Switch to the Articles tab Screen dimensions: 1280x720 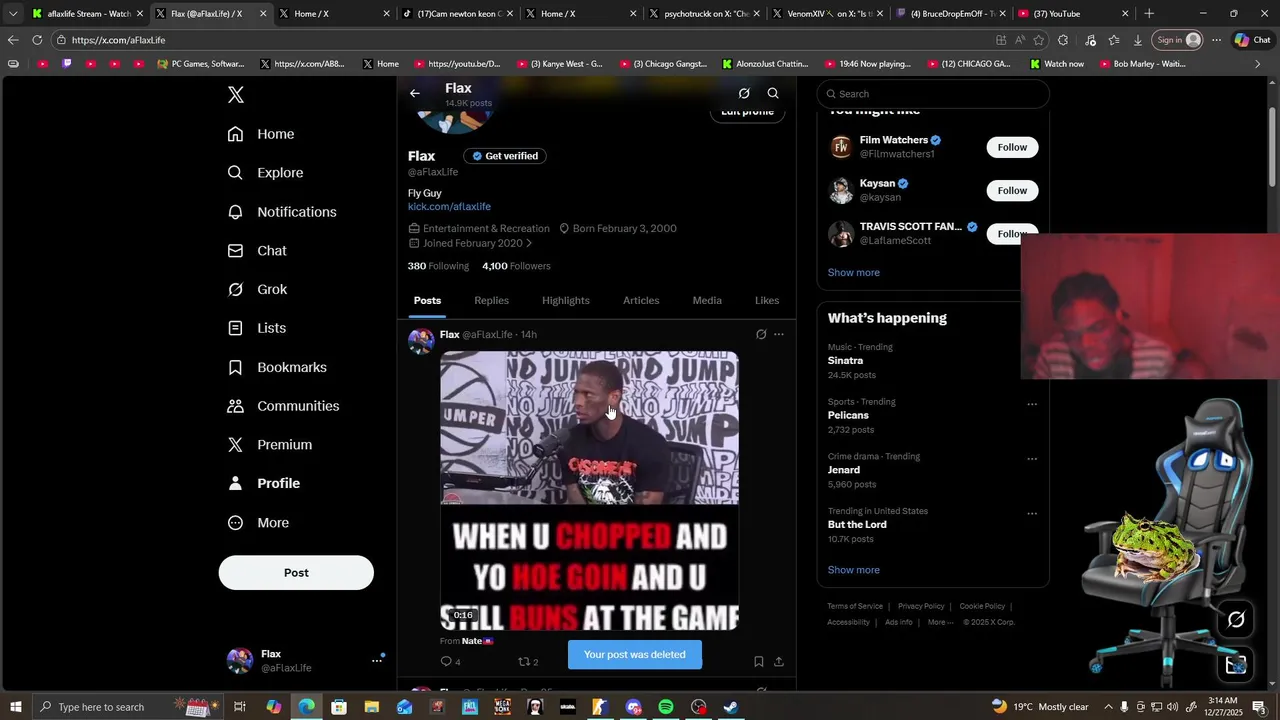(x=641, y=301)
